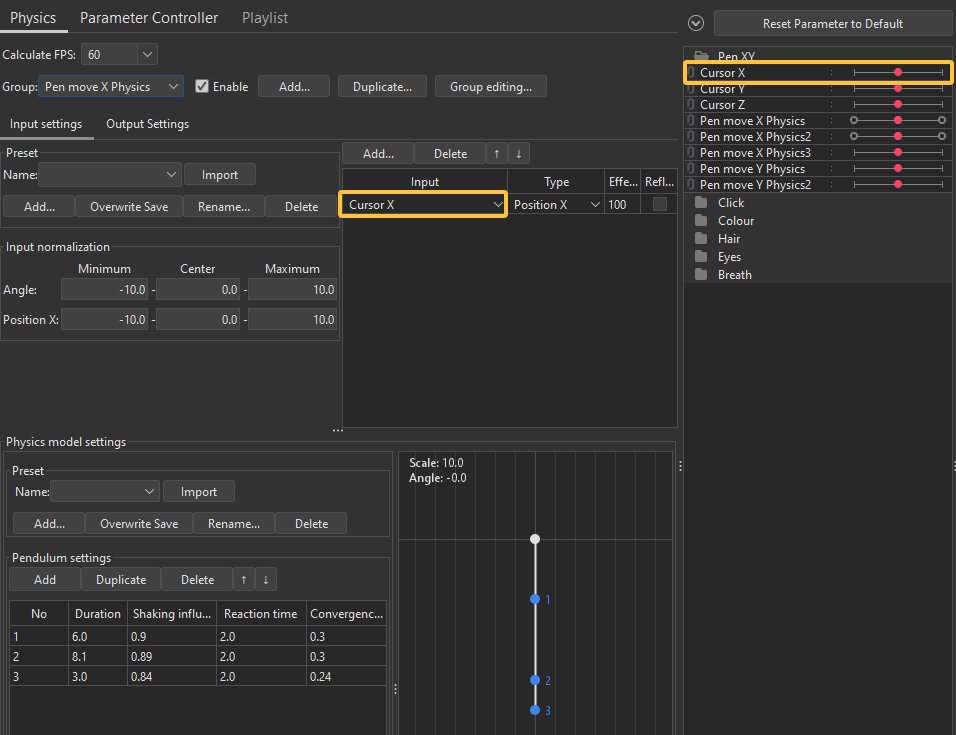Open the input Preset Name dropdown
Screen dimensions: 956x735
coord(110,175)
